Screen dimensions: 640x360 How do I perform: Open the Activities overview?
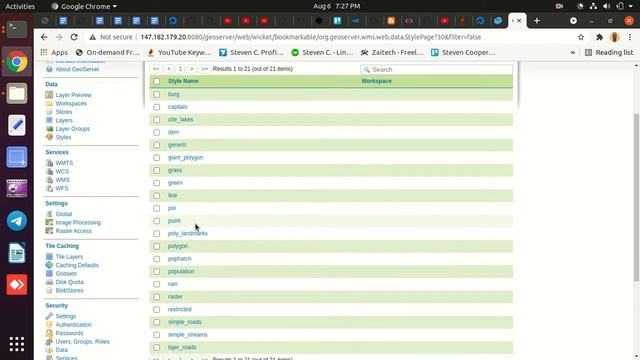[20, 6]
